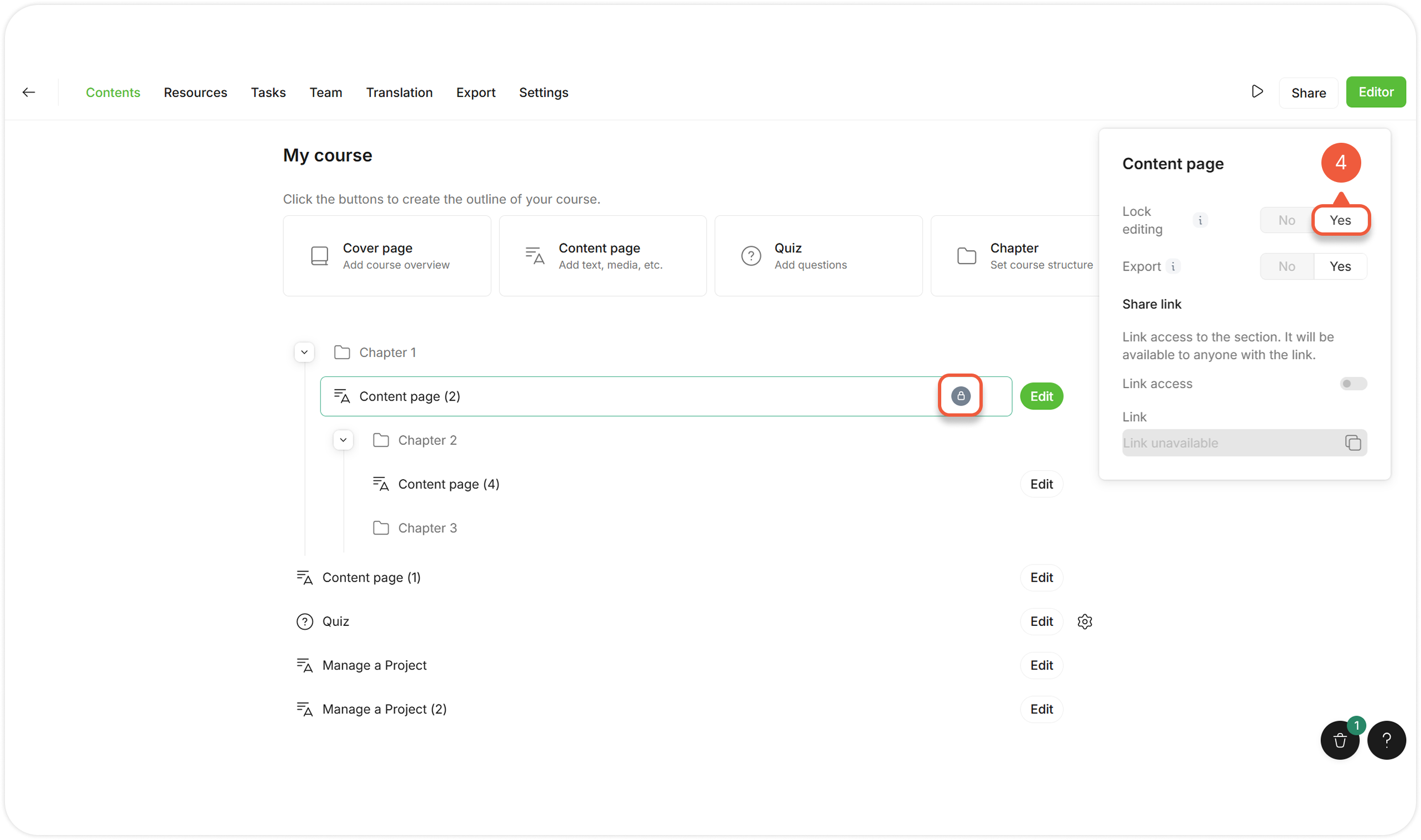Click the Link unavailable field
The height and width of the screenshot is (840, 1421).
pyautogui.click(x=1228, y=443)
